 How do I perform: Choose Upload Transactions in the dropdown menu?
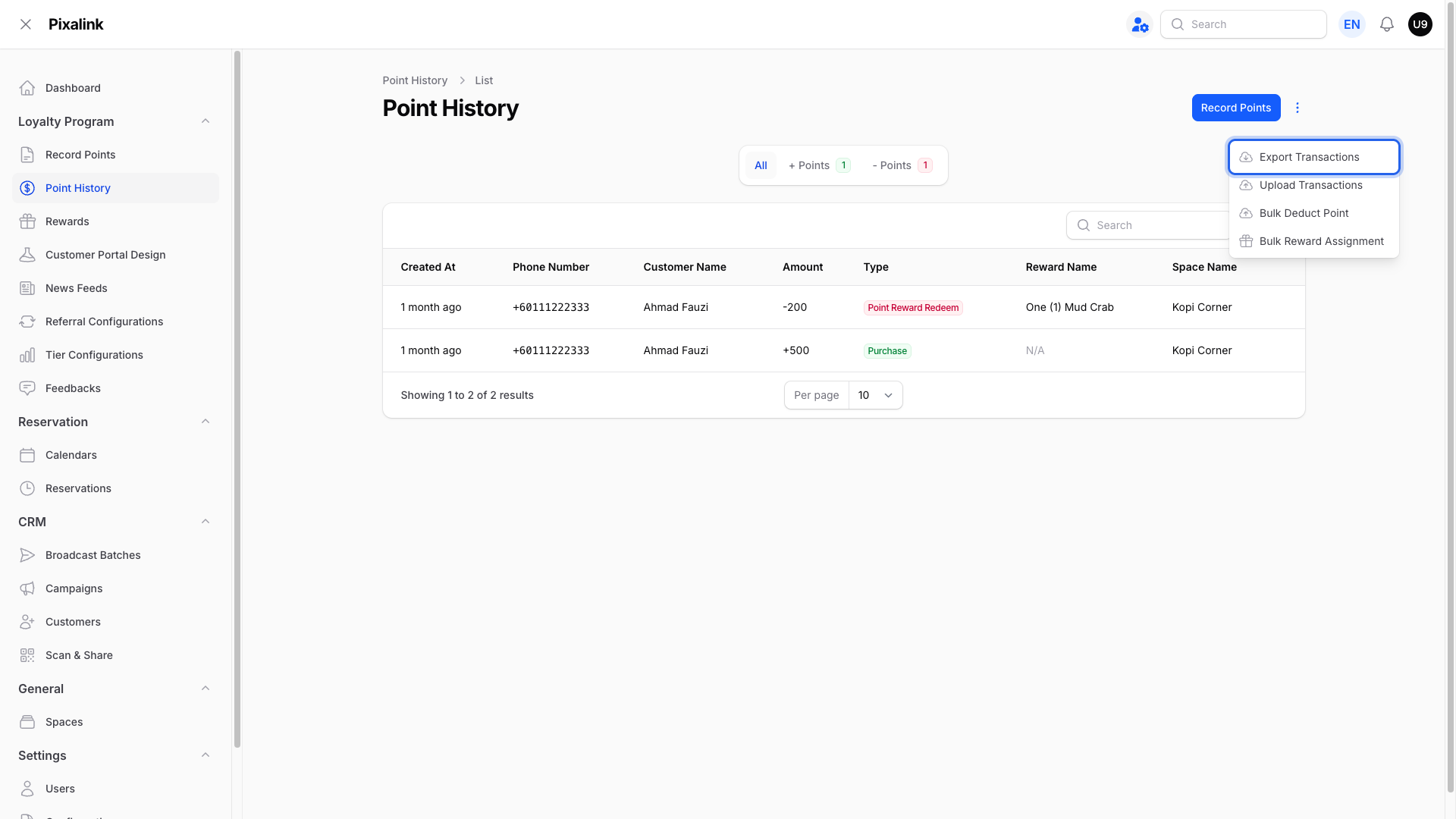(x=1314, y=185)
